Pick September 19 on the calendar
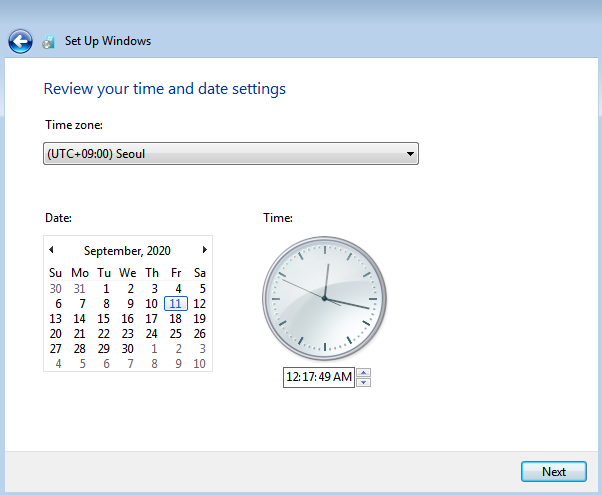Image resolution: width=602 pixels, height=495 pixels. (x=199, y=319)
